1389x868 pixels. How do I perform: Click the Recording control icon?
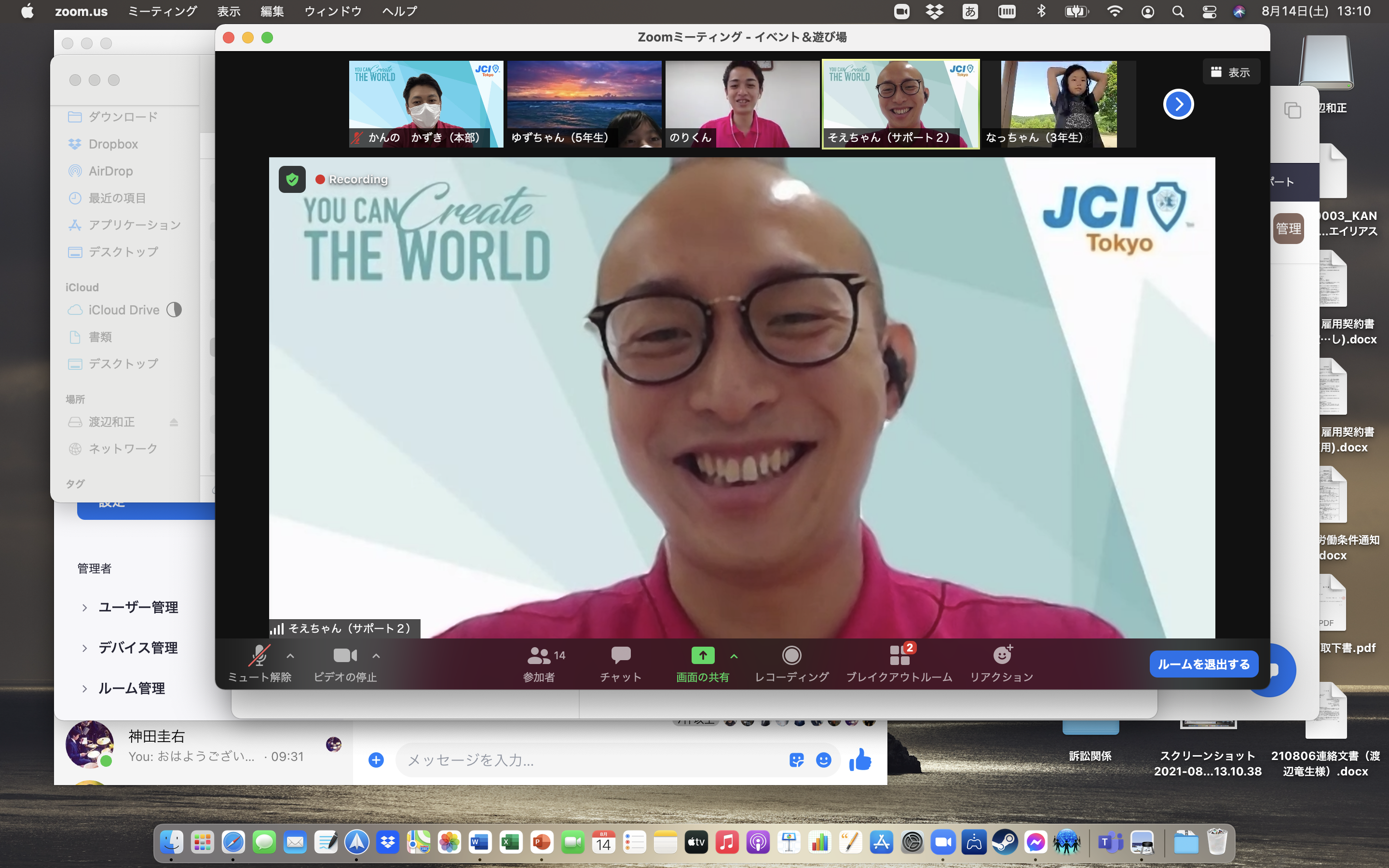[791, 656]
